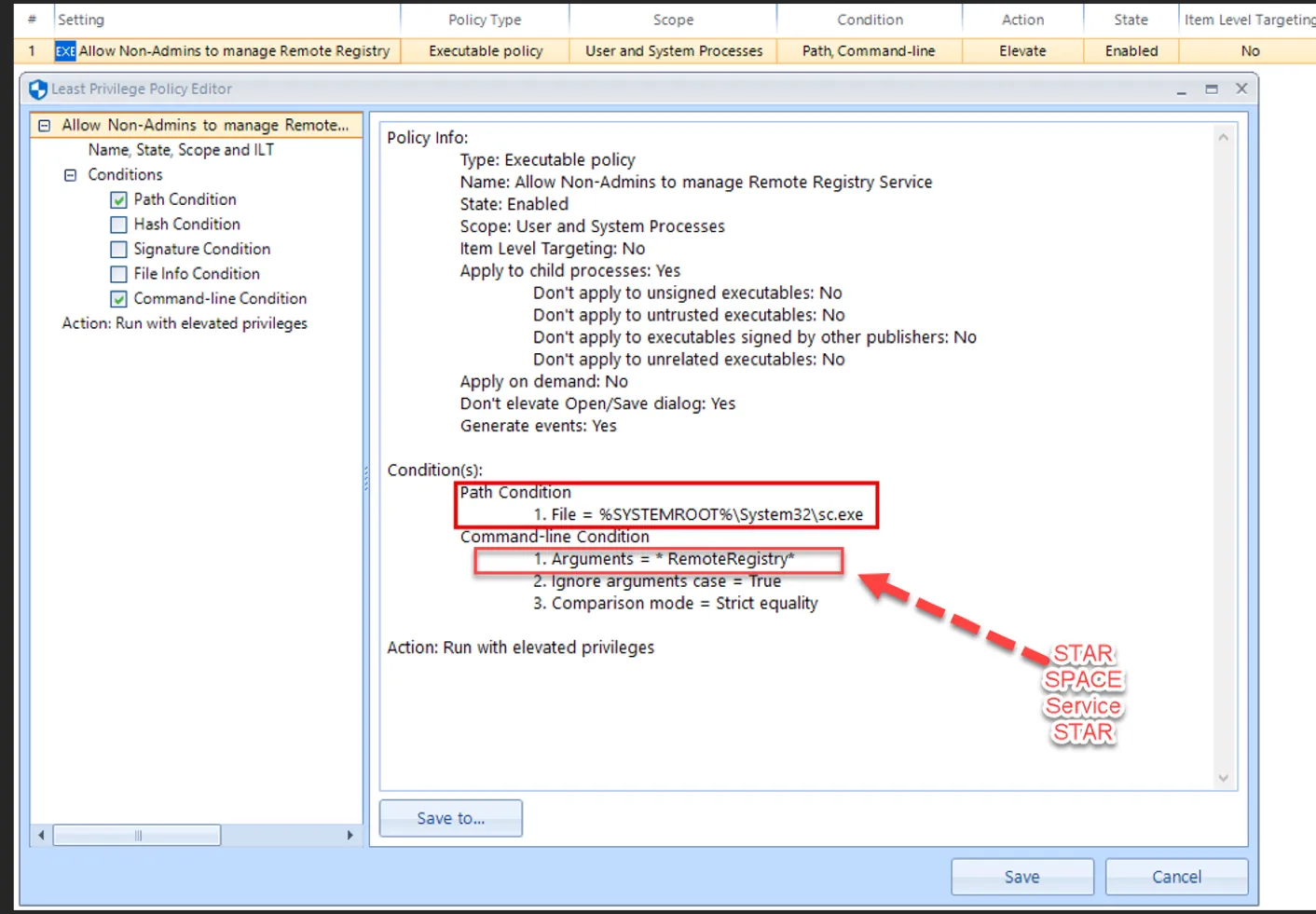This screenshot has height=914, width=1316.
Task: Close the Least Privilege Policy Editor
Action: click(1241, 89)
